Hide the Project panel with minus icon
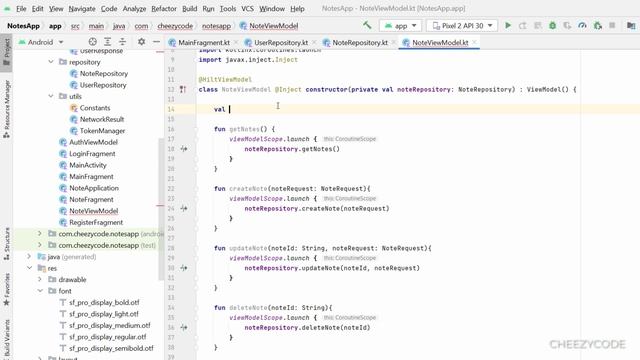The width and height of the screenshot is (640, 360). pyautogui.click(x=156, y=42)
